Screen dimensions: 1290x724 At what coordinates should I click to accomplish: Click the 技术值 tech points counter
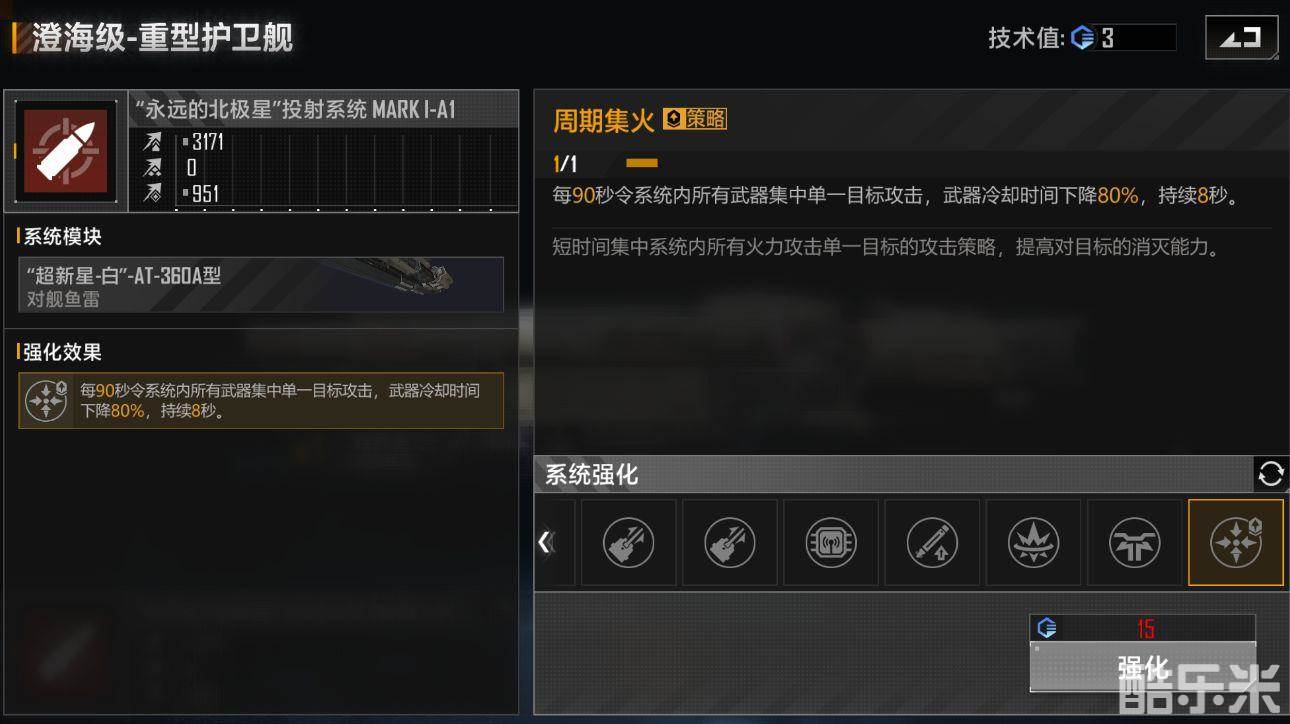[x=1082, y=38]
